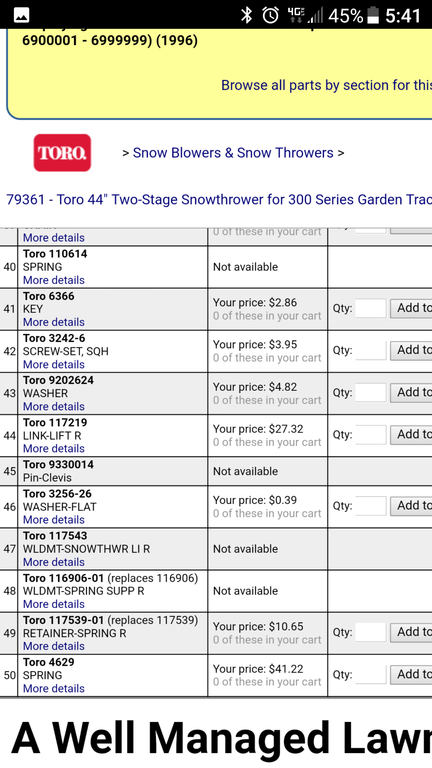Add Toro 3256-26 WASHER-FLAT to cart
Viewport: 432px width, 768px height.
[411, 506]
